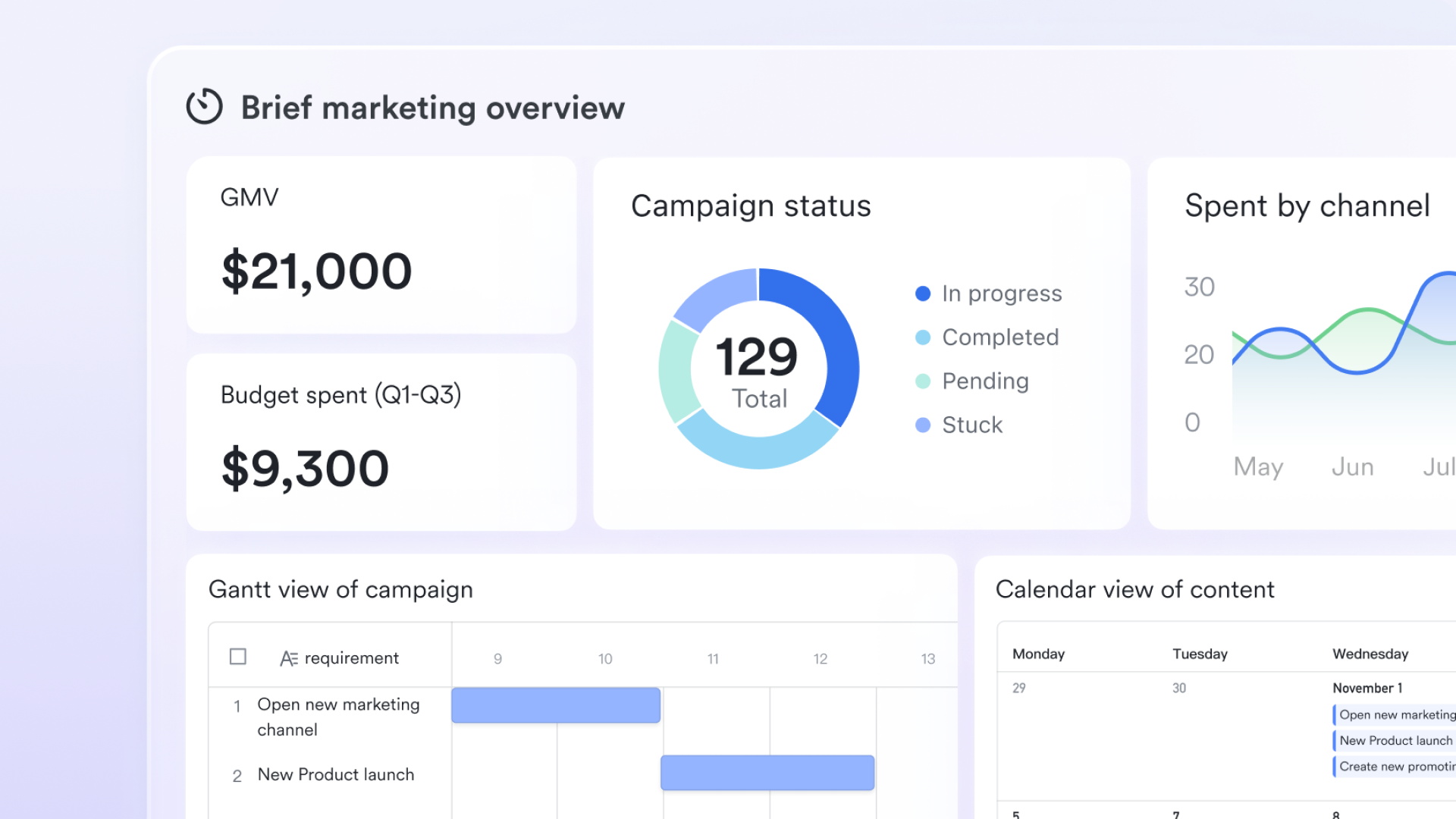
Task: Click the GMV value $21,000
Action: (316, 271)
